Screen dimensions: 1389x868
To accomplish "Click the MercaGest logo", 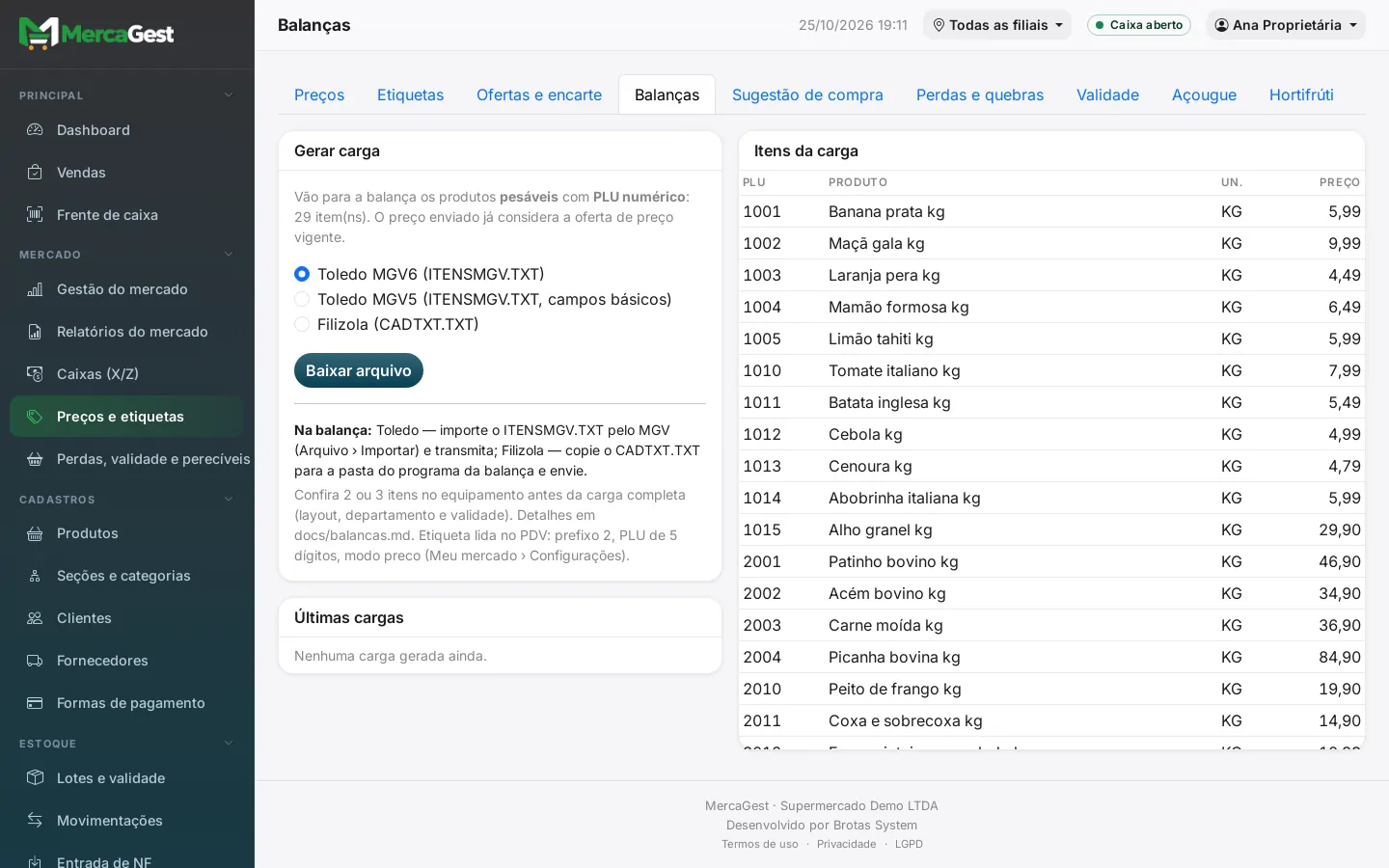I will coord(96,34).
